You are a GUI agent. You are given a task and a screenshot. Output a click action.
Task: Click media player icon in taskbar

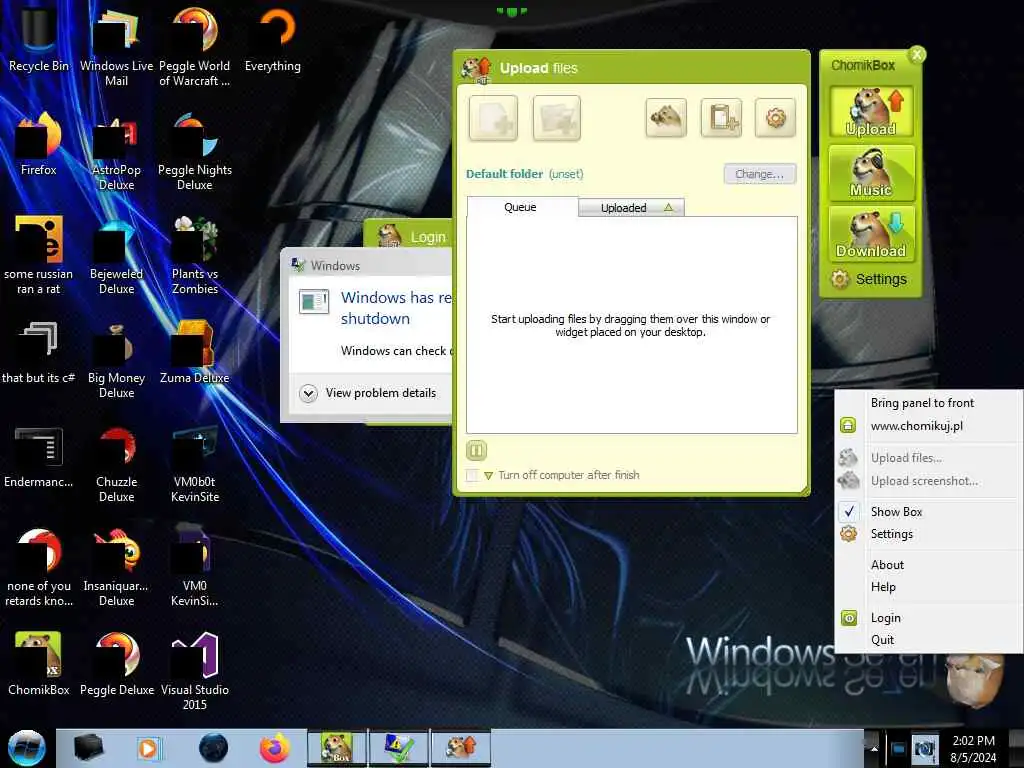(x=148, y=748)
